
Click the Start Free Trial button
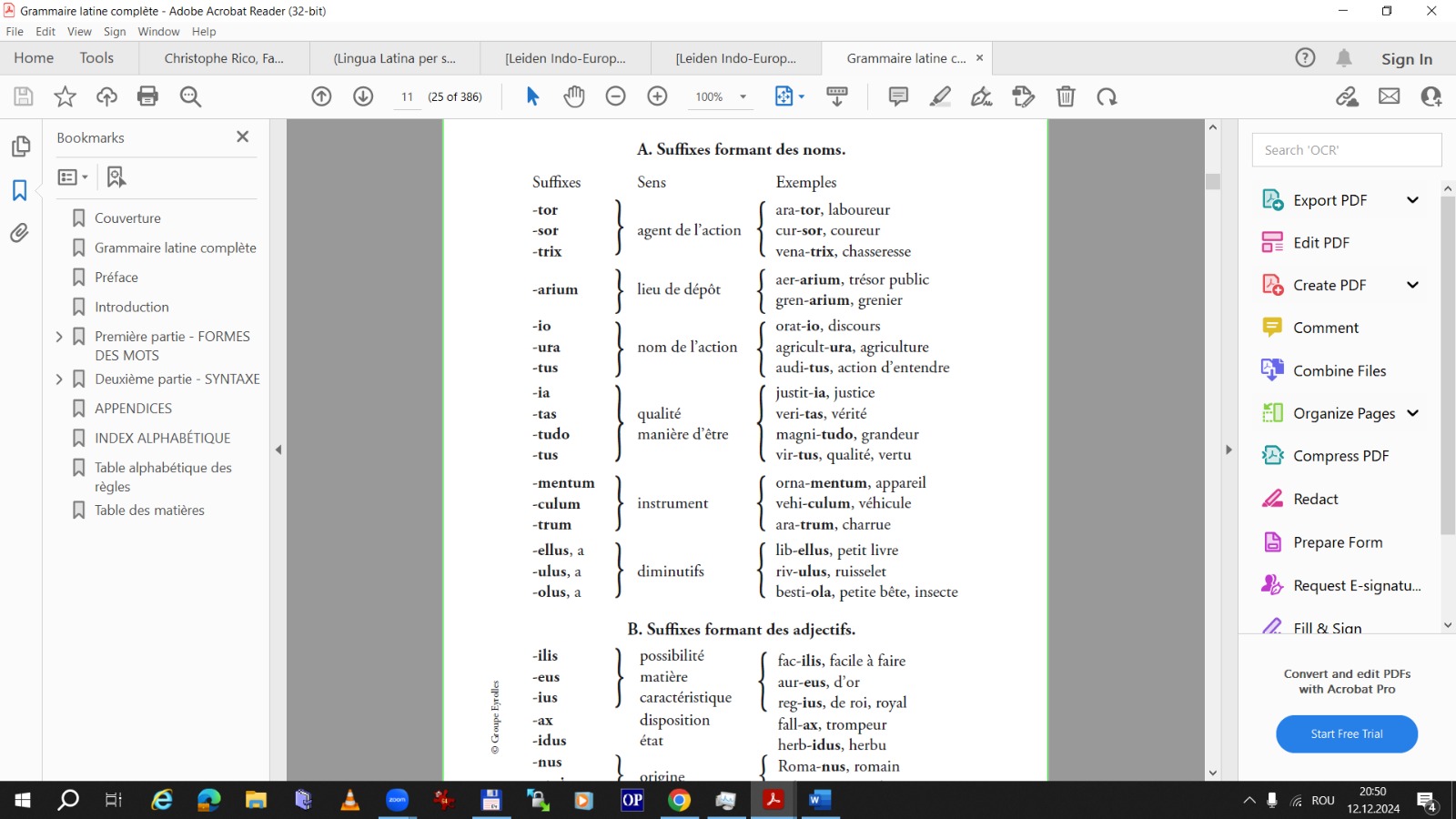[1347, 734]
